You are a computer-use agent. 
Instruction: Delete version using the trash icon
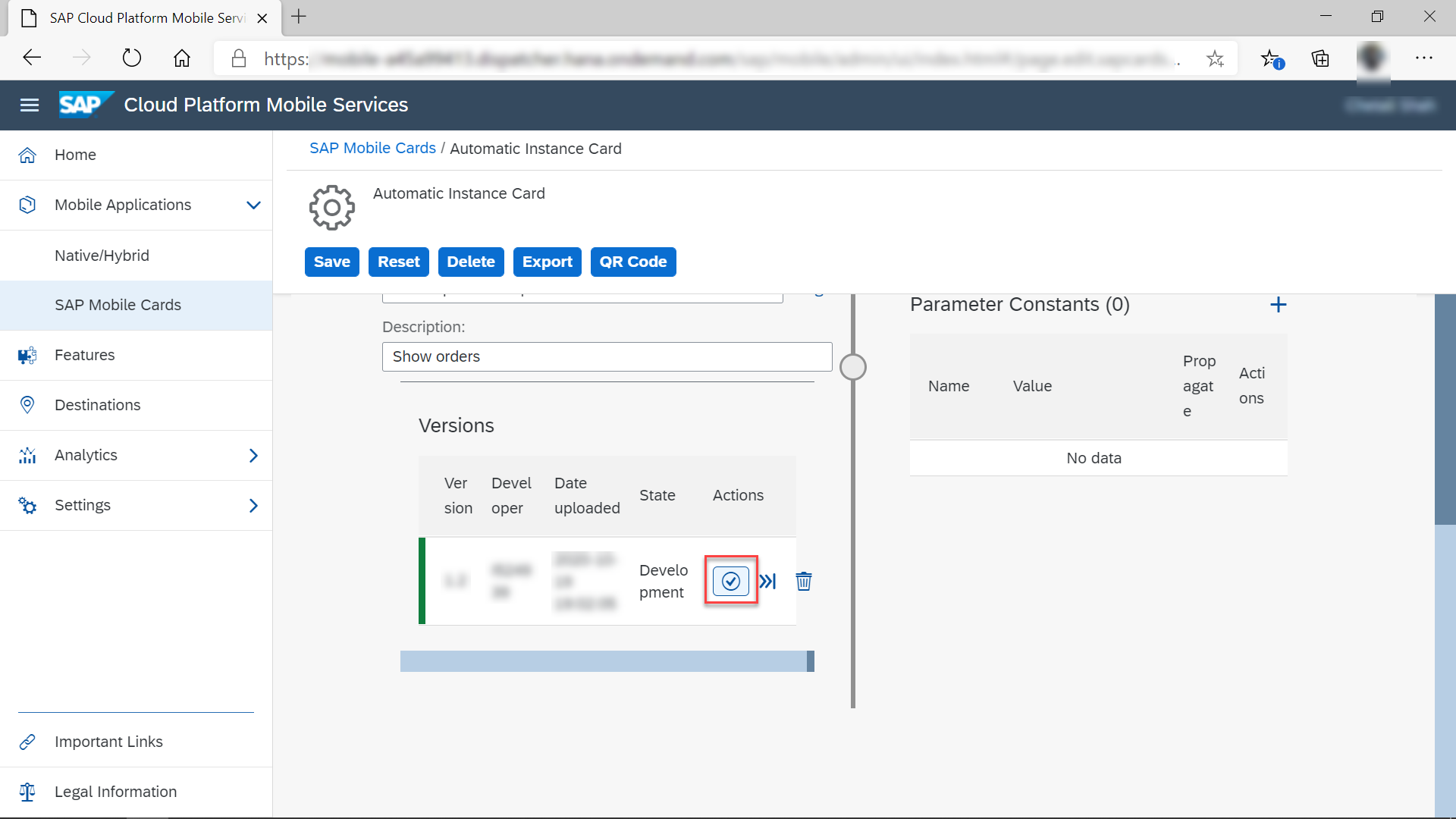tap(804, 581)
